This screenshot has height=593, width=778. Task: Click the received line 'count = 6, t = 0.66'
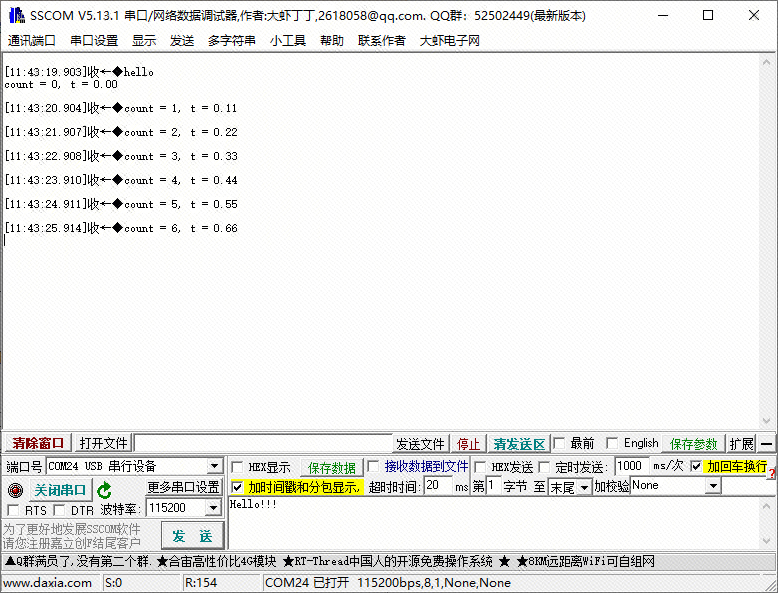coord(121,228)
